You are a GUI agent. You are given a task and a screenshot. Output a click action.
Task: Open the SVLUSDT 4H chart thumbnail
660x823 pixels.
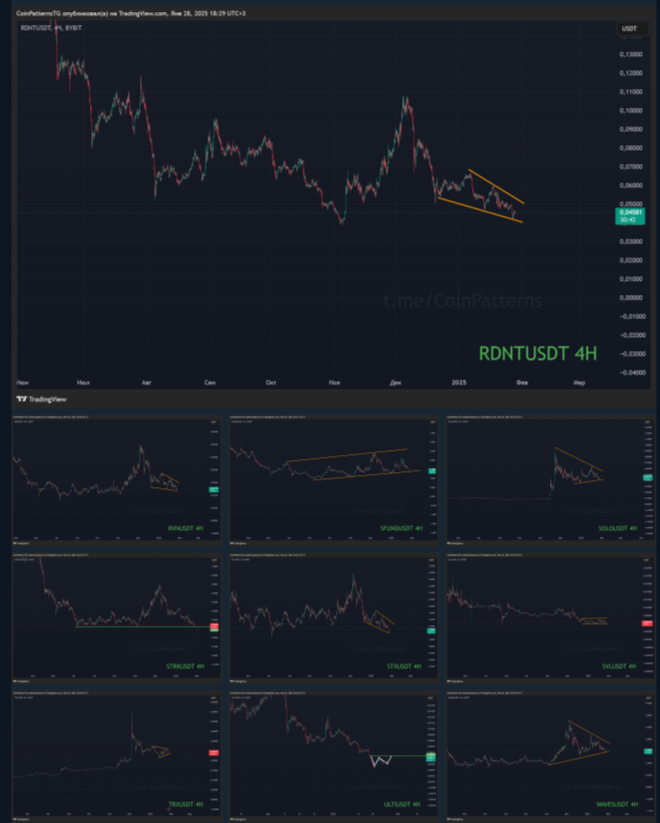click(x=551, y=618)
